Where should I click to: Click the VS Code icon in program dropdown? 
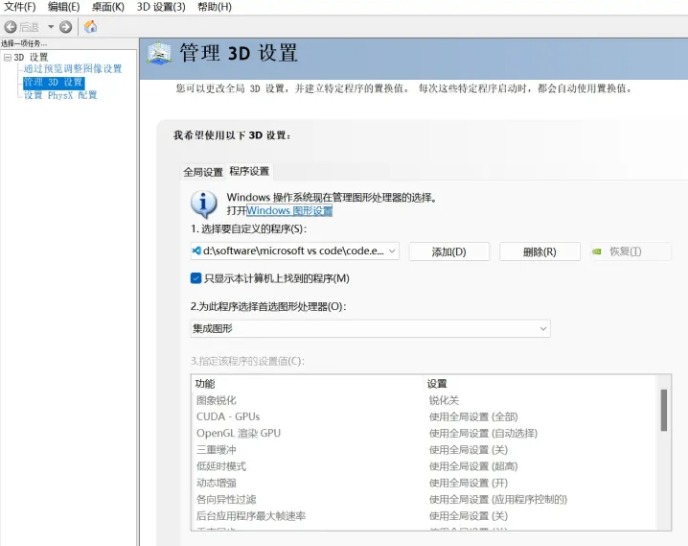pos(197,251)
